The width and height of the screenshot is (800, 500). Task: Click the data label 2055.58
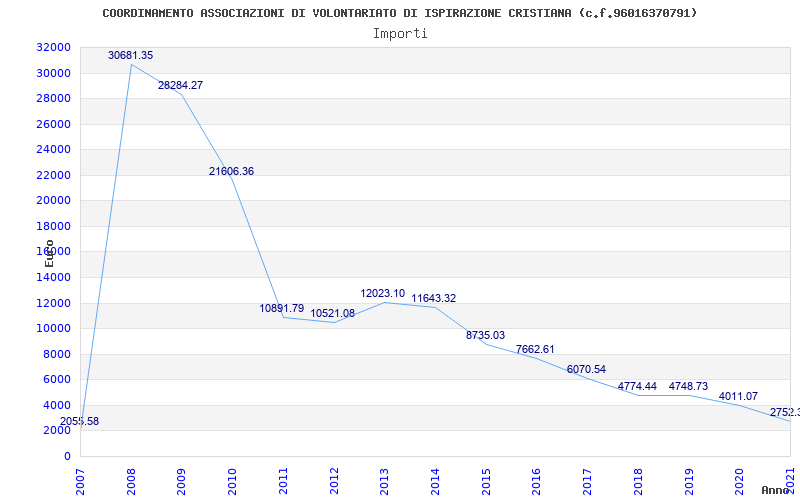pyautogui.click(x=79, y=421)
